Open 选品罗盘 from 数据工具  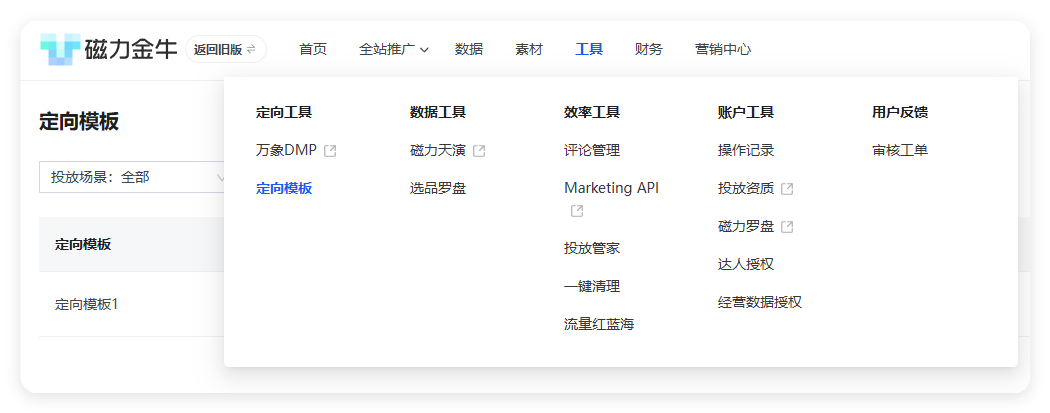coord(438,189)
